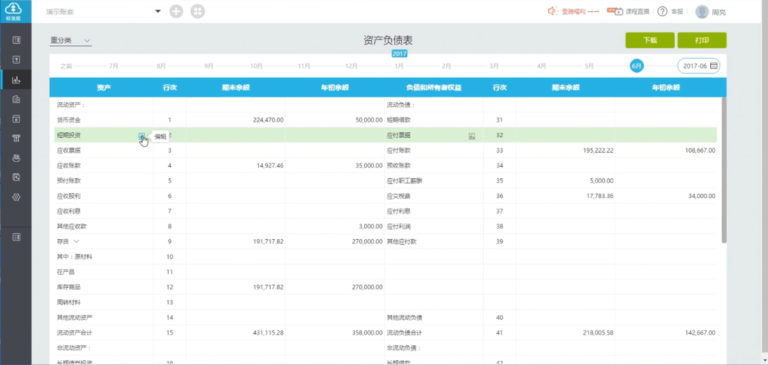This screenshot has height=365, width=768.
Task: Collapse the 存货 row chevron
Action: (x=76, y=242)
